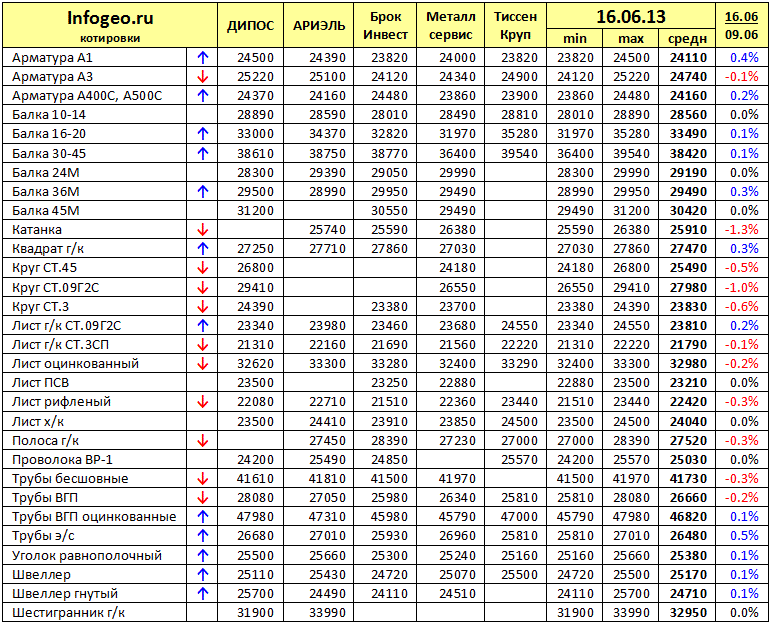Click the up arrow in Уголок равнополочный row
The image size is (771, 624).
coord(203,555)
